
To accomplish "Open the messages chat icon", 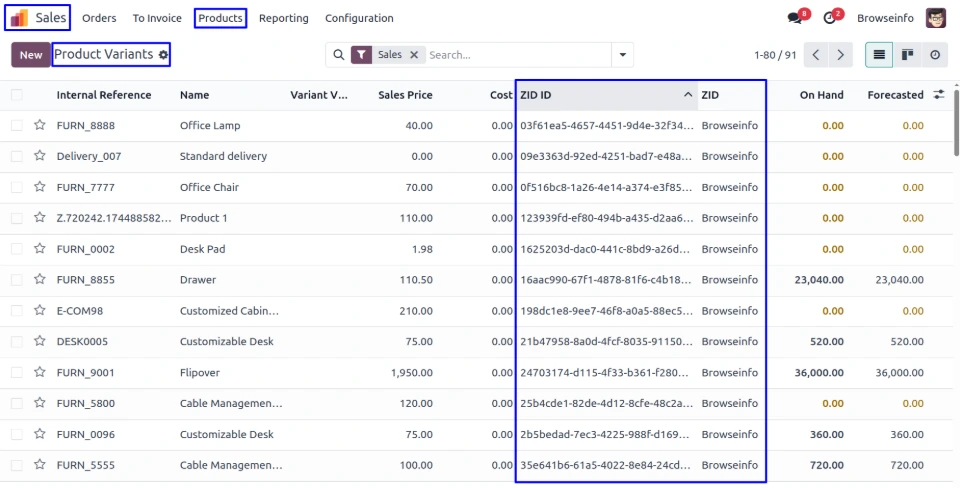I will click(795, 18).
